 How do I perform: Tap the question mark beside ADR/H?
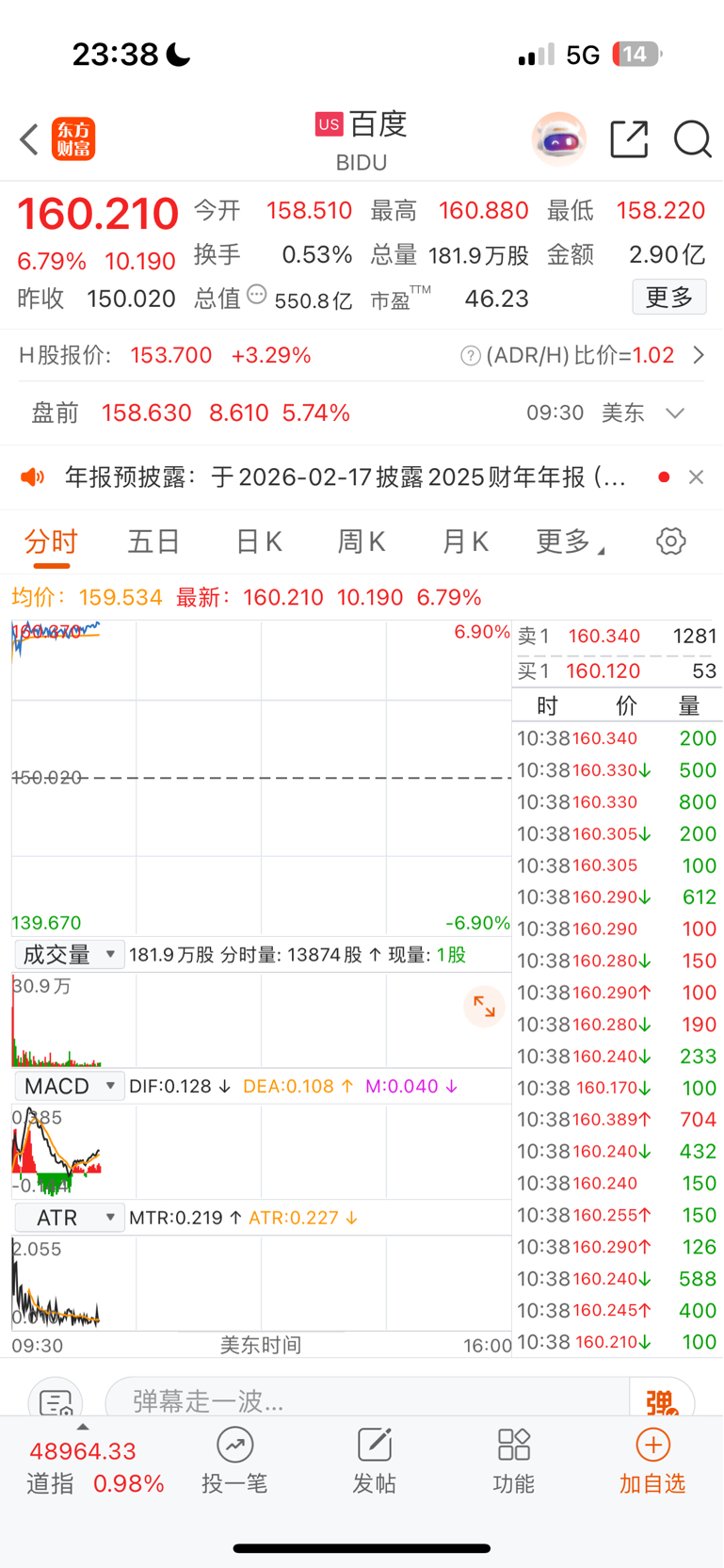[x=470, y=356]
